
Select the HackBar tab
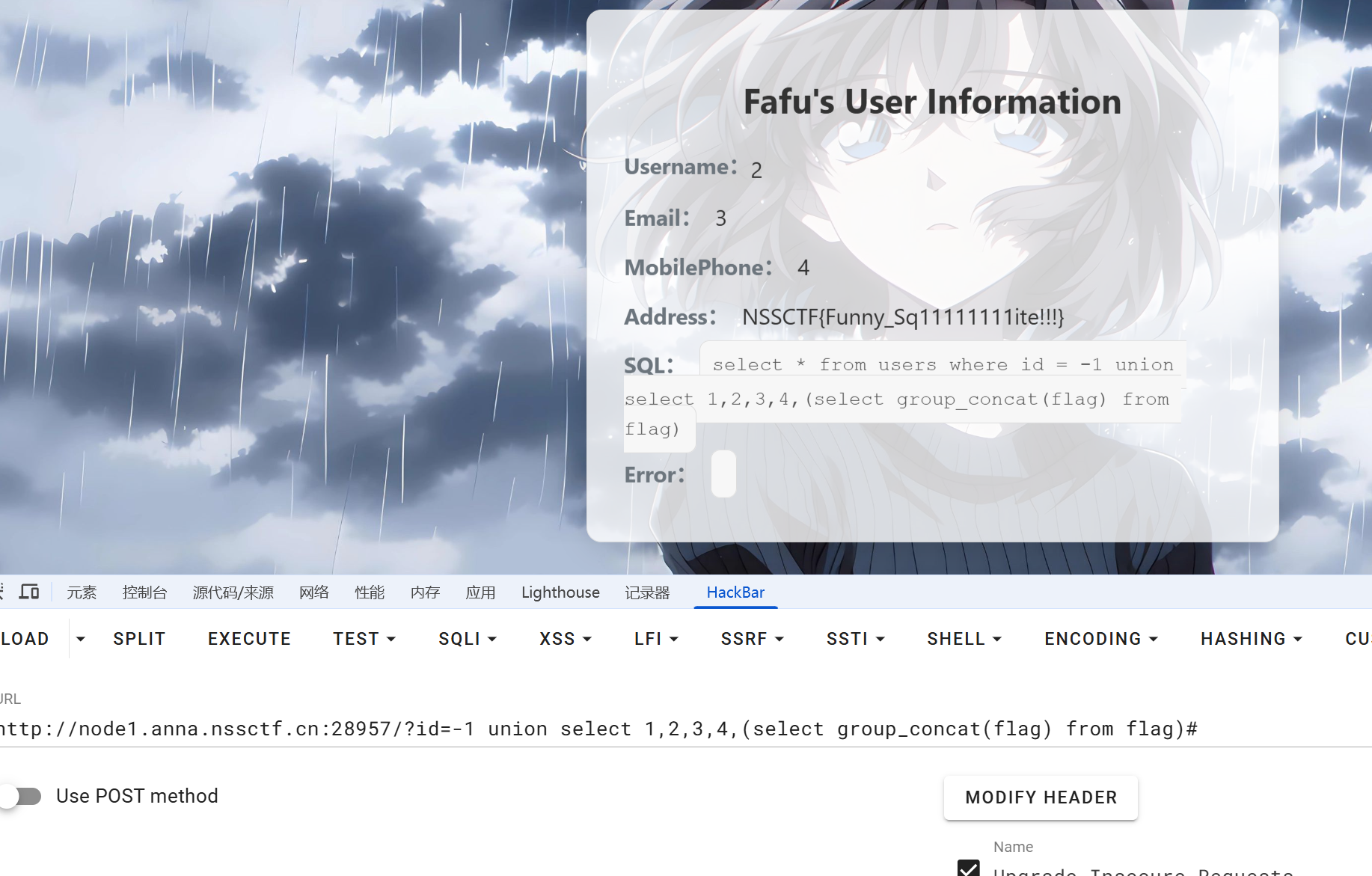click(x=735, y=592)
